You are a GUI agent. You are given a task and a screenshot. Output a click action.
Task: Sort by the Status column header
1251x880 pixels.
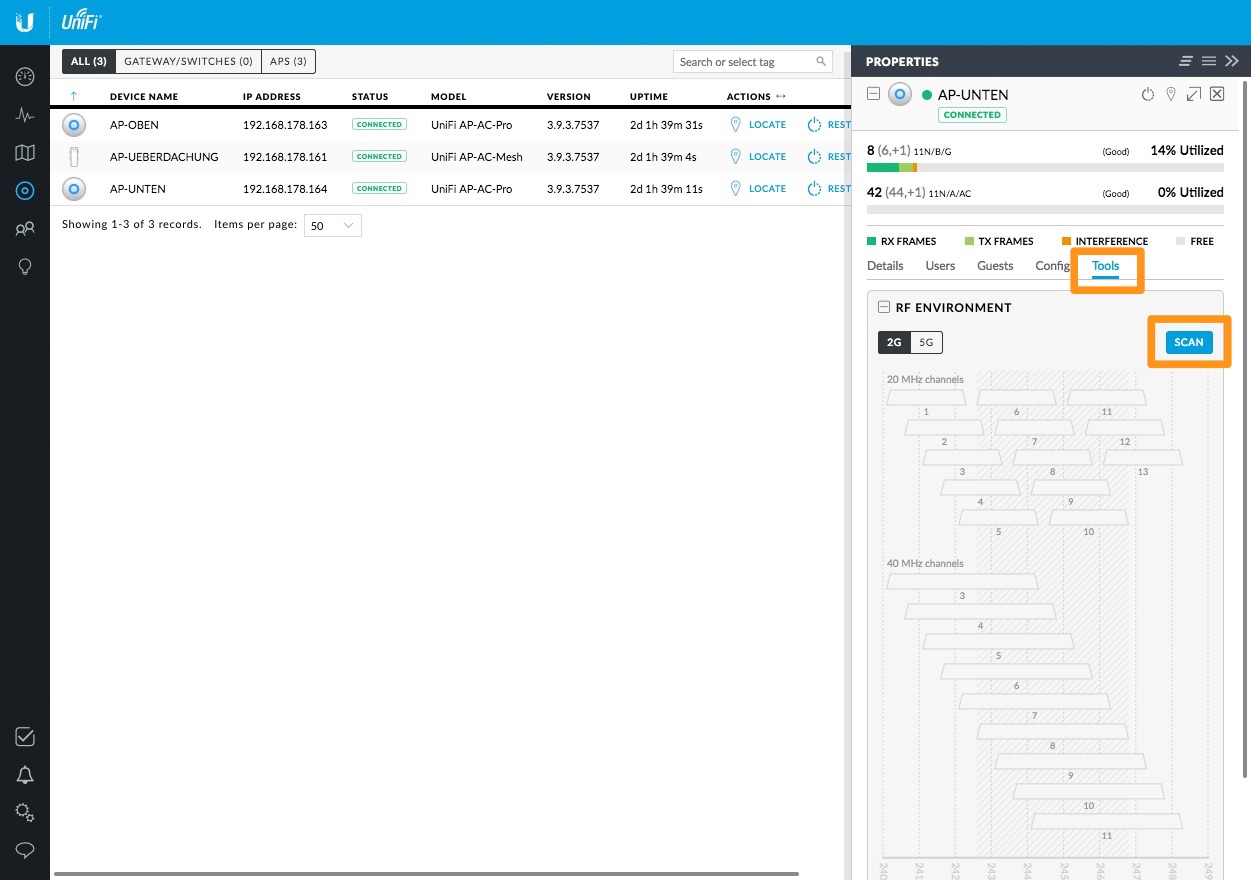click(x=370, y=97)
